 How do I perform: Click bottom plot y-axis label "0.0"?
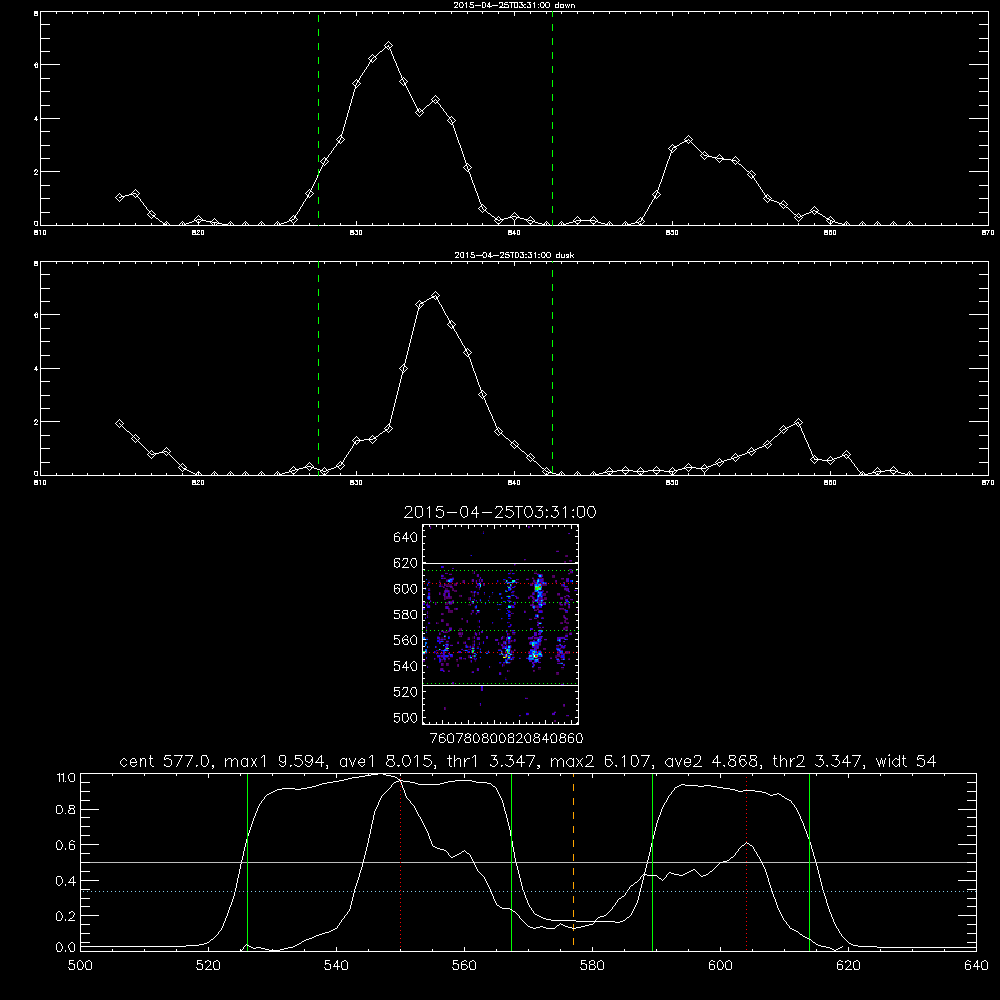(66, 947)
